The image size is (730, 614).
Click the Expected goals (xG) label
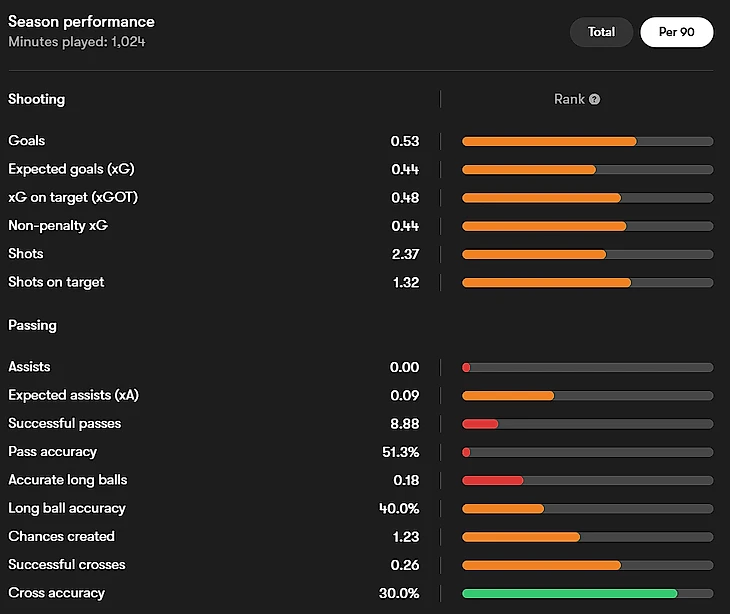(x=71, y=169)
